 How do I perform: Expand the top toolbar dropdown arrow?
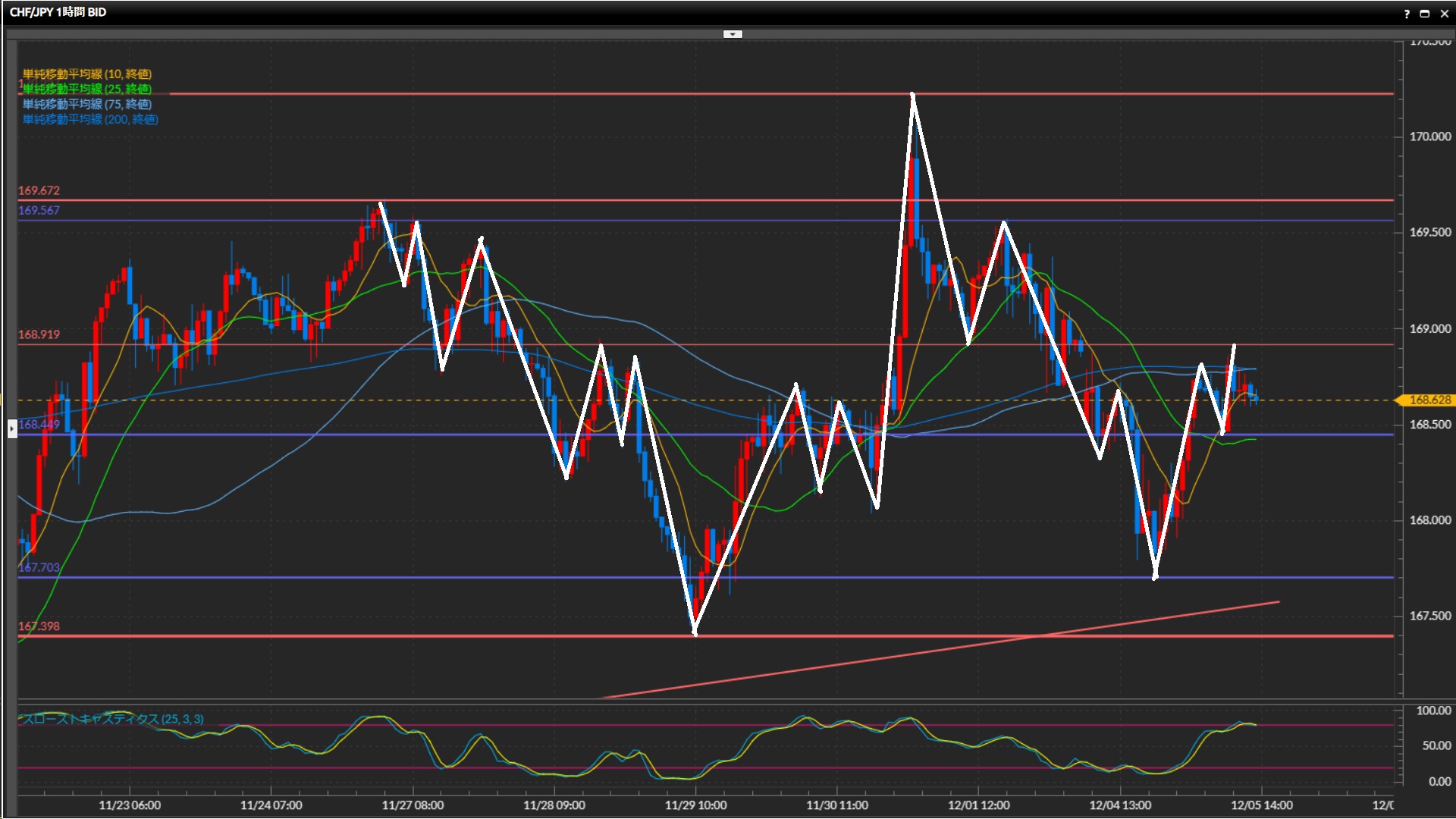[733, 34]
